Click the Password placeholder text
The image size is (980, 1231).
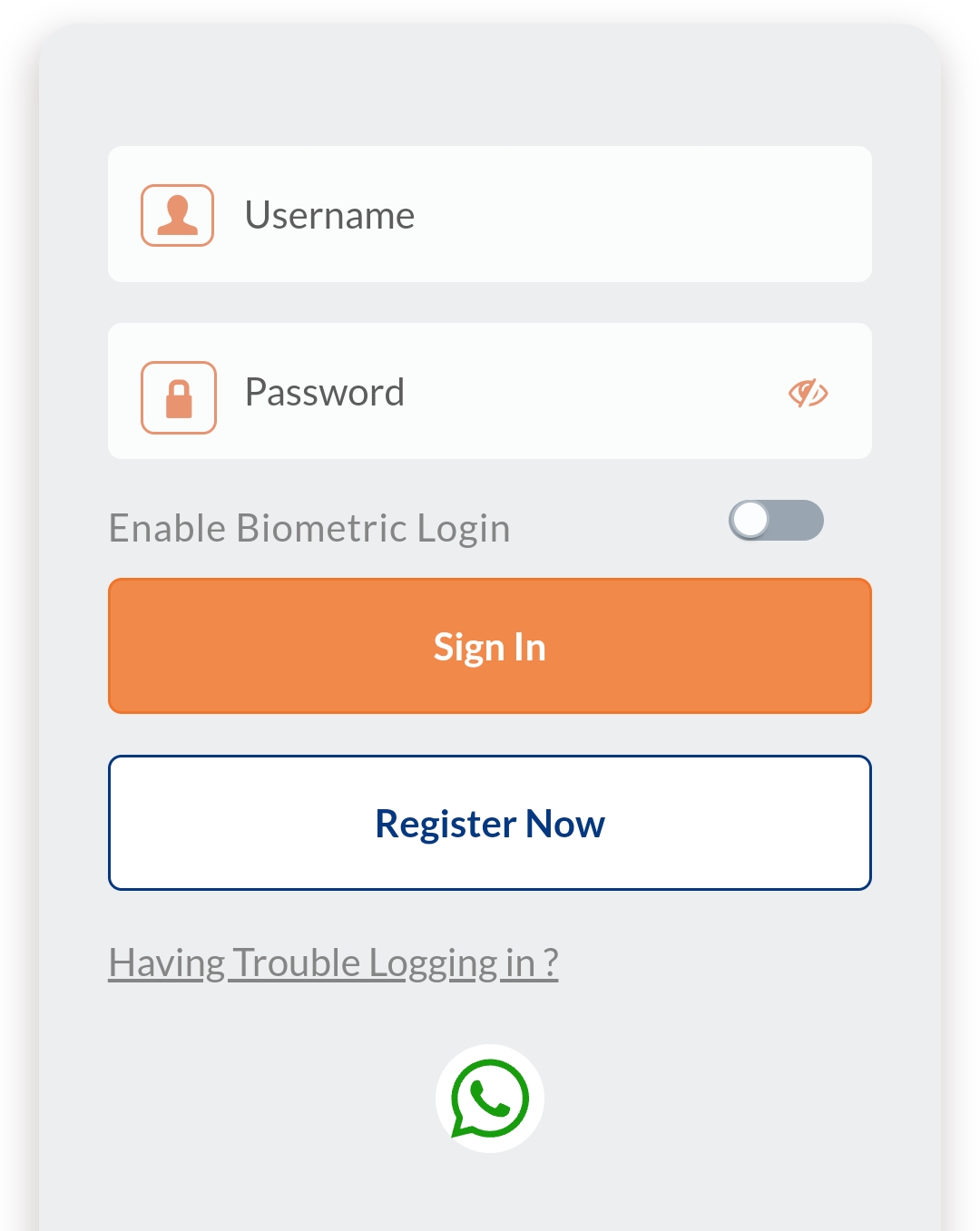(325, 393)
